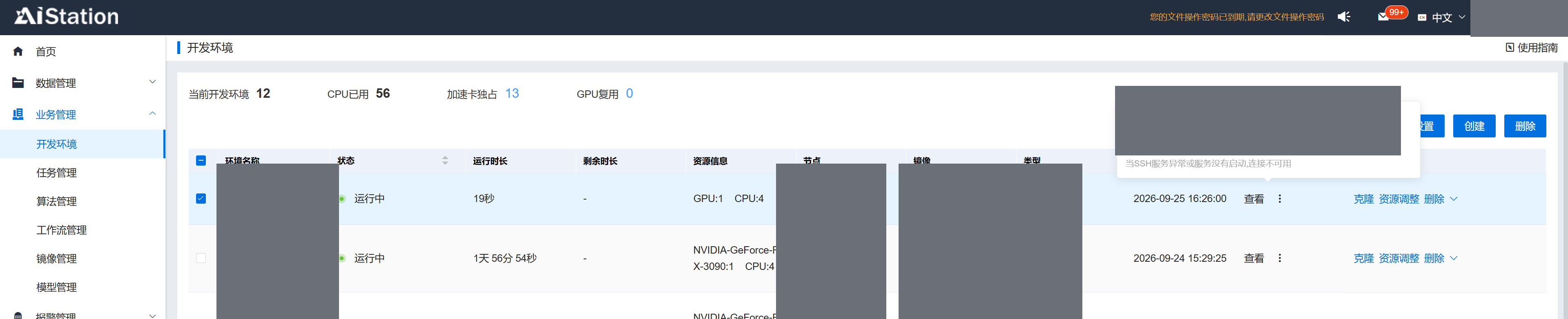Click the GPU复用 value 0

click(629, 93)
